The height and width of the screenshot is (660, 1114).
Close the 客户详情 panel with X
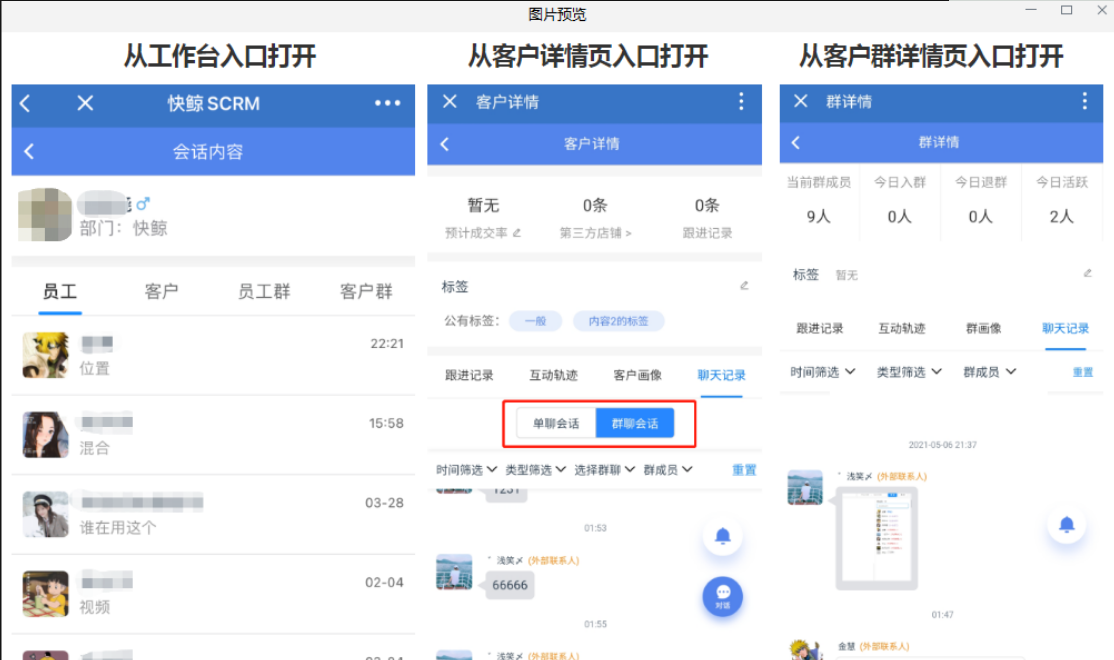[x=450, y=102]
